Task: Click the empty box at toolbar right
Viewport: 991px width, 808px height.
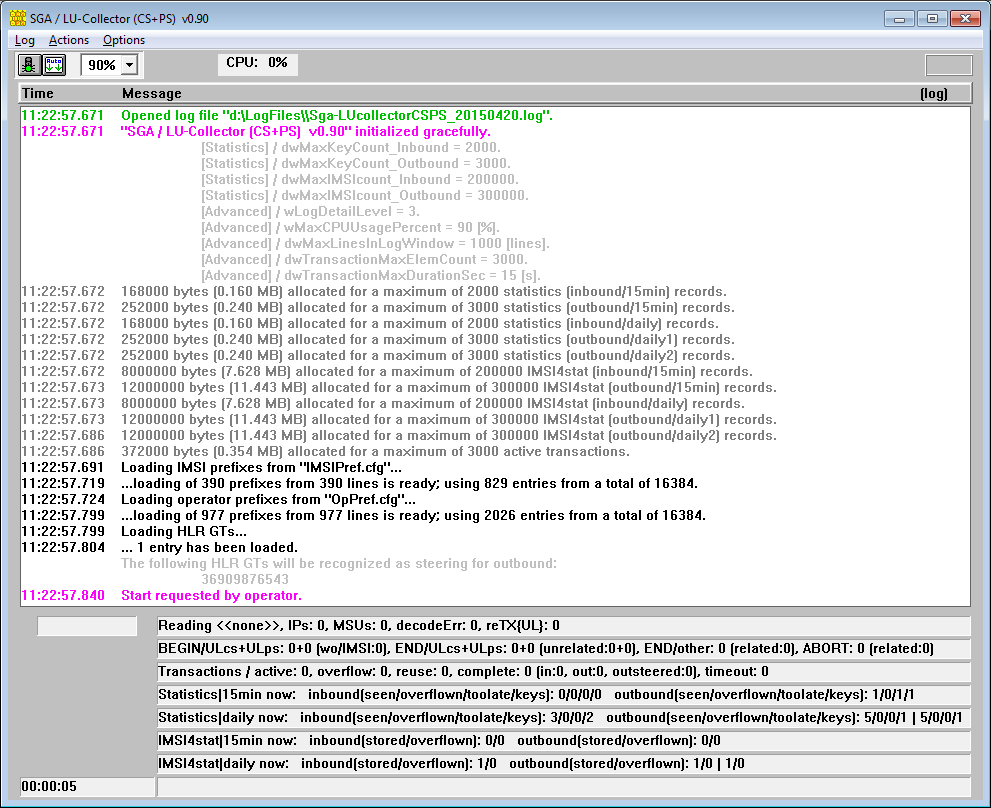Action: (x=949, y=65)
